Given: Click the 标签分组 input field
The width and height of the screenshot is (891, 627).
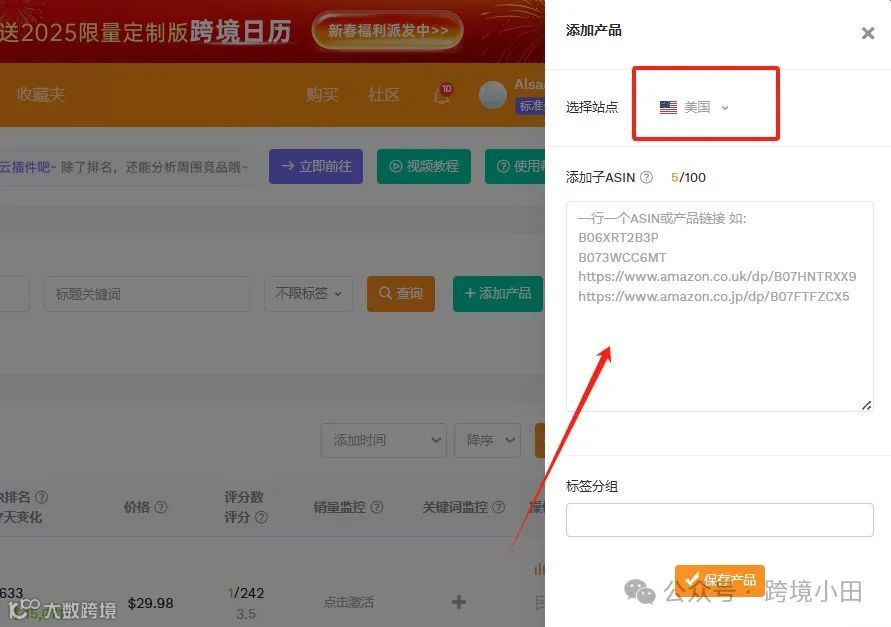Looking at the screenshot, I should (719, 520).
